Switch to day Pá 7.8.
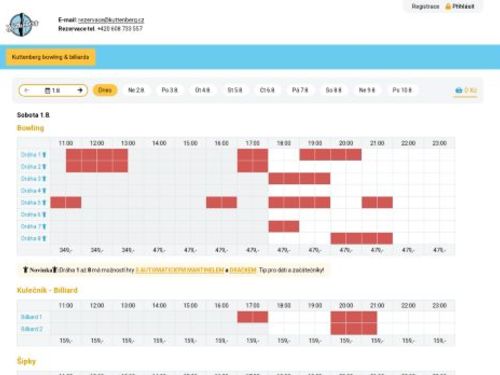Screen dimensions: 500x375 [300, 90]
